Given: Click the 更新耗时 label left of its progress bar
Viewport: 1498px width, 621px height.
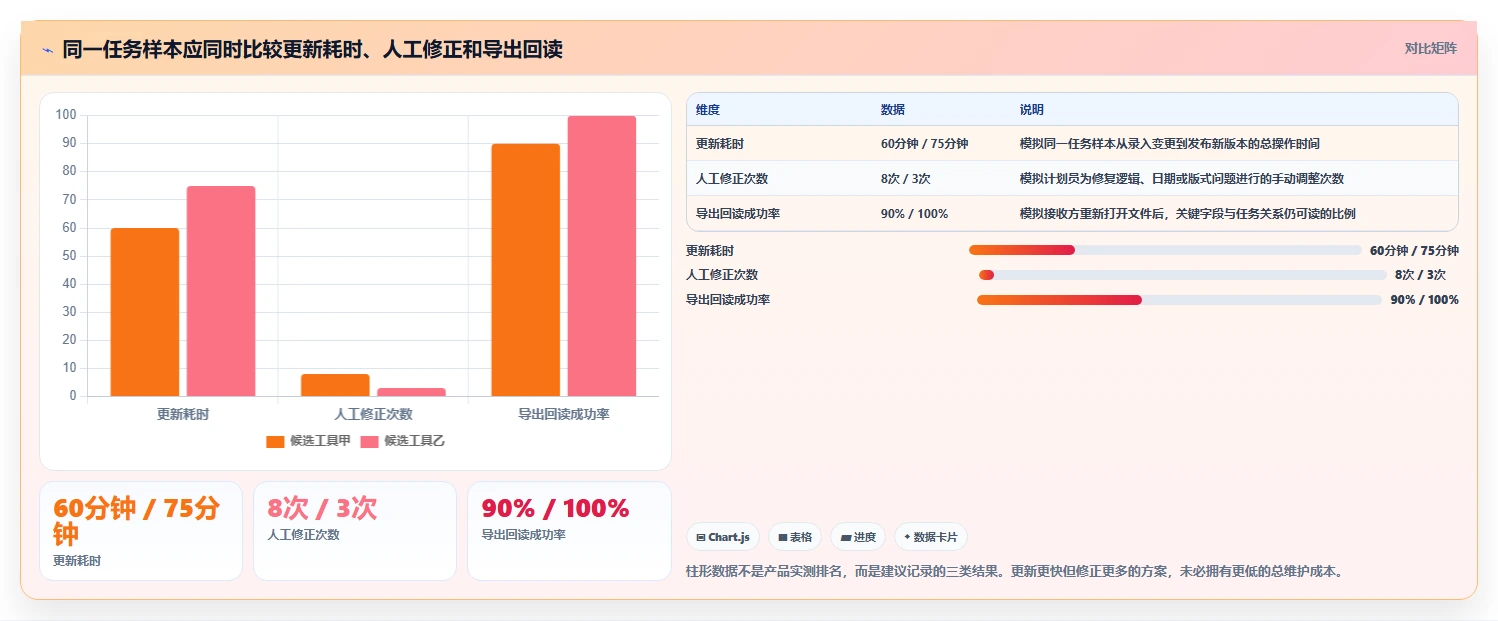Looking at the screenshot, I should (x=710, y=250).
